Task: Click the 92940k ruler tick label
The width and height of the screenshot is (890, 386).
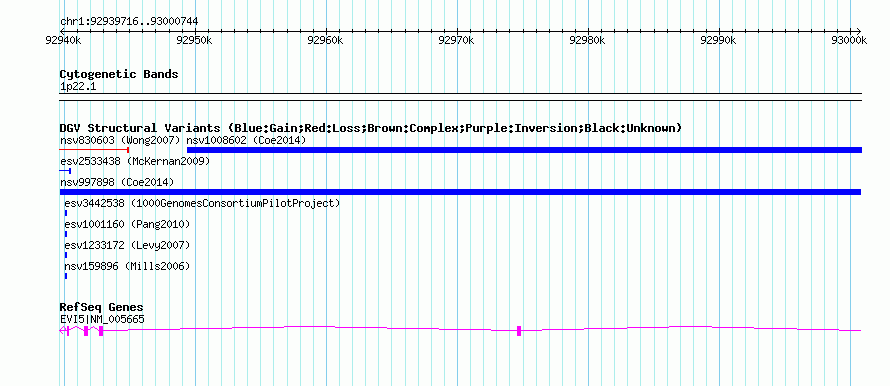Action: pos(64,40)
